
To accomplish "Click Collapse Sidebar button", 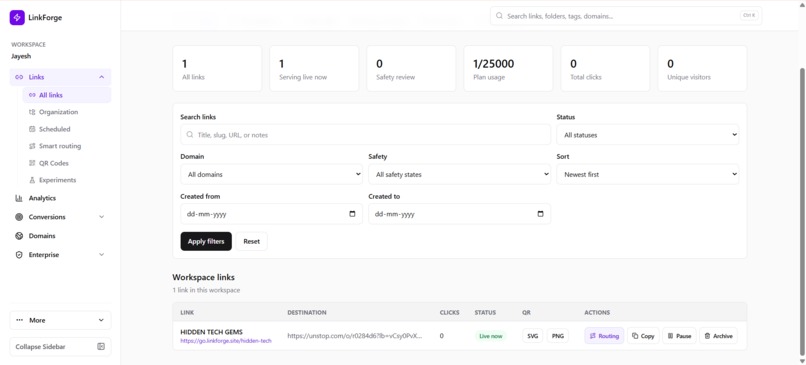I will (x=60, y=346).
